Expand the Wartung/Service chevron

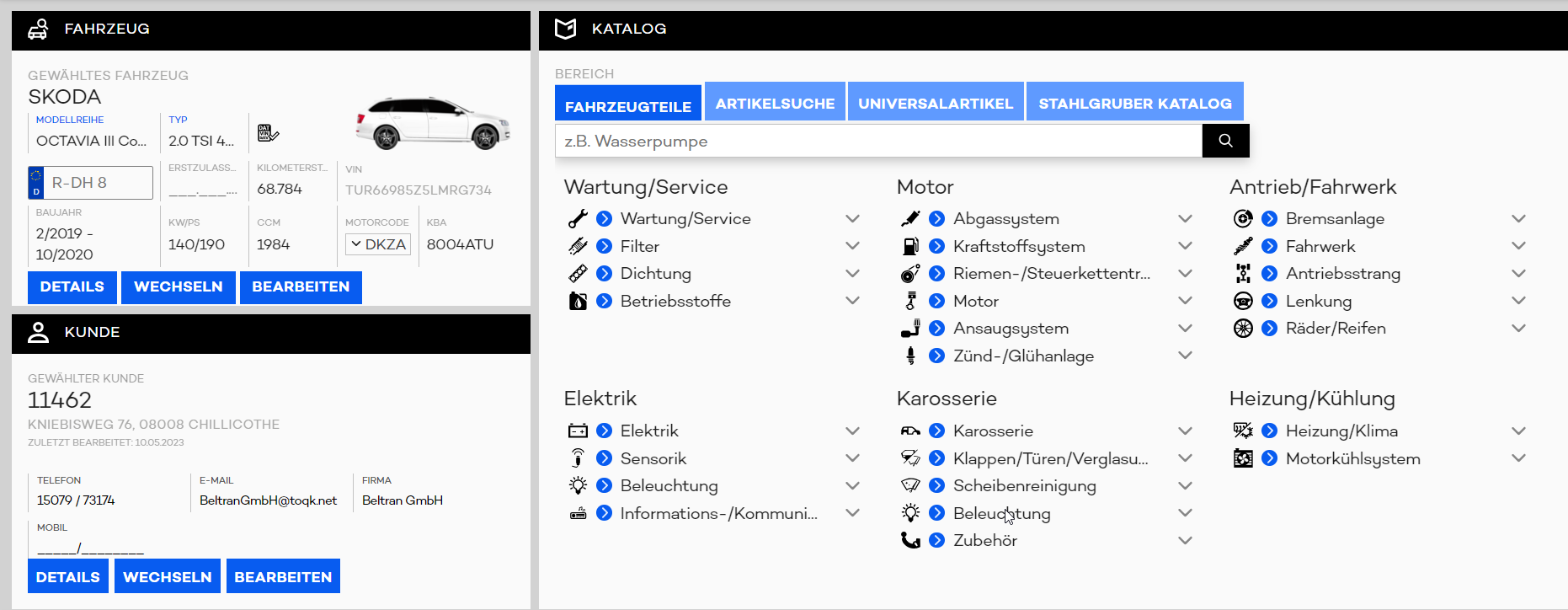(852, 219)
